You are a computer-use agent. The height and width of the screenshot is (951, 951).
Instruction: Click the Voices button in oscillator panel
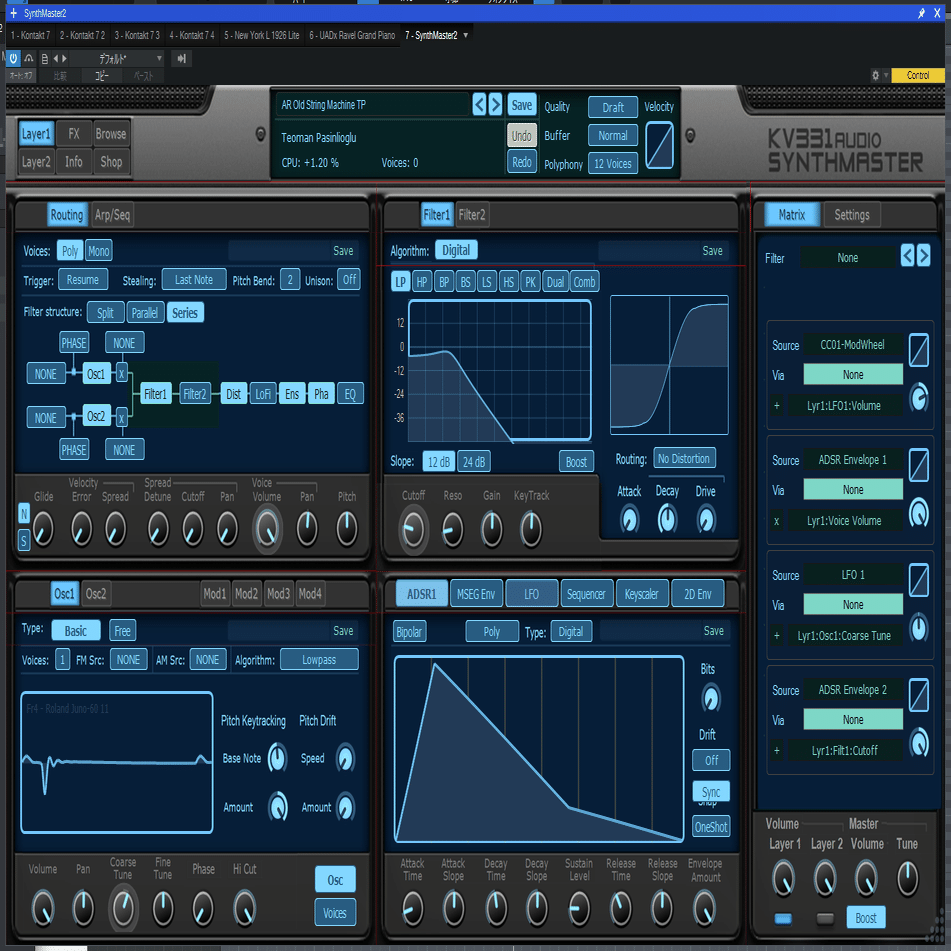[335, 913]
